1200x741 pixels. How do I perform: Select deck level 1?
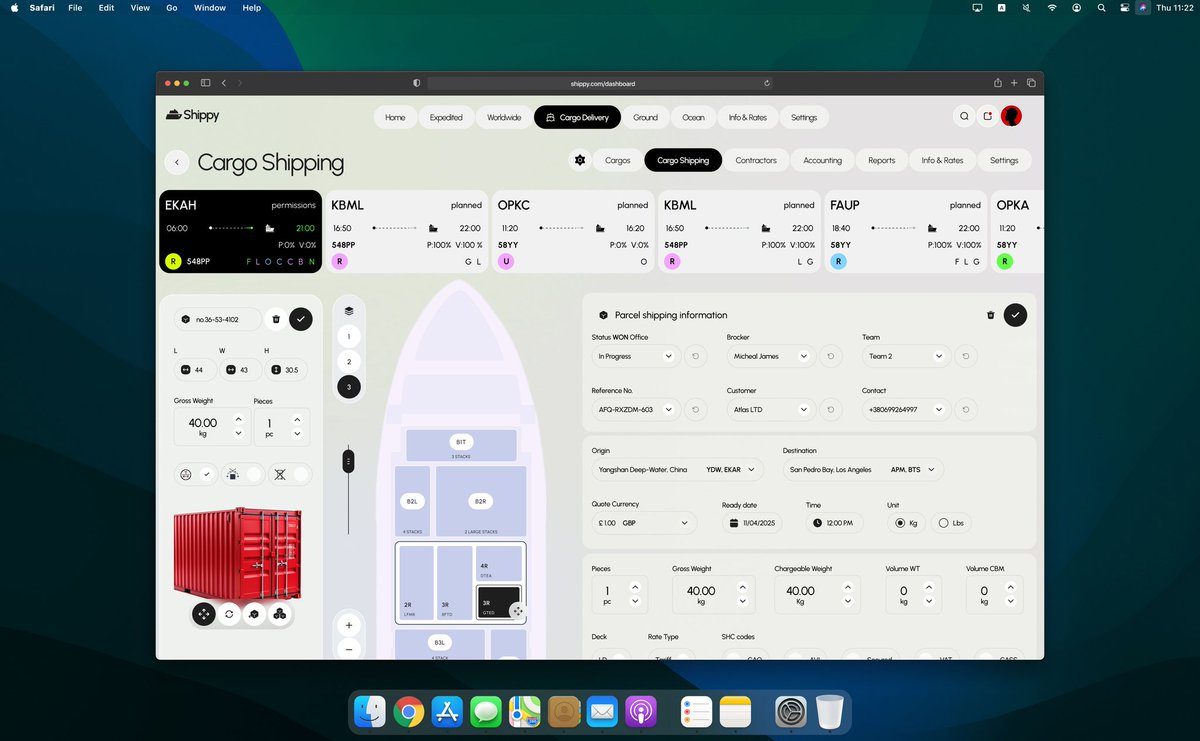[348, 337]
